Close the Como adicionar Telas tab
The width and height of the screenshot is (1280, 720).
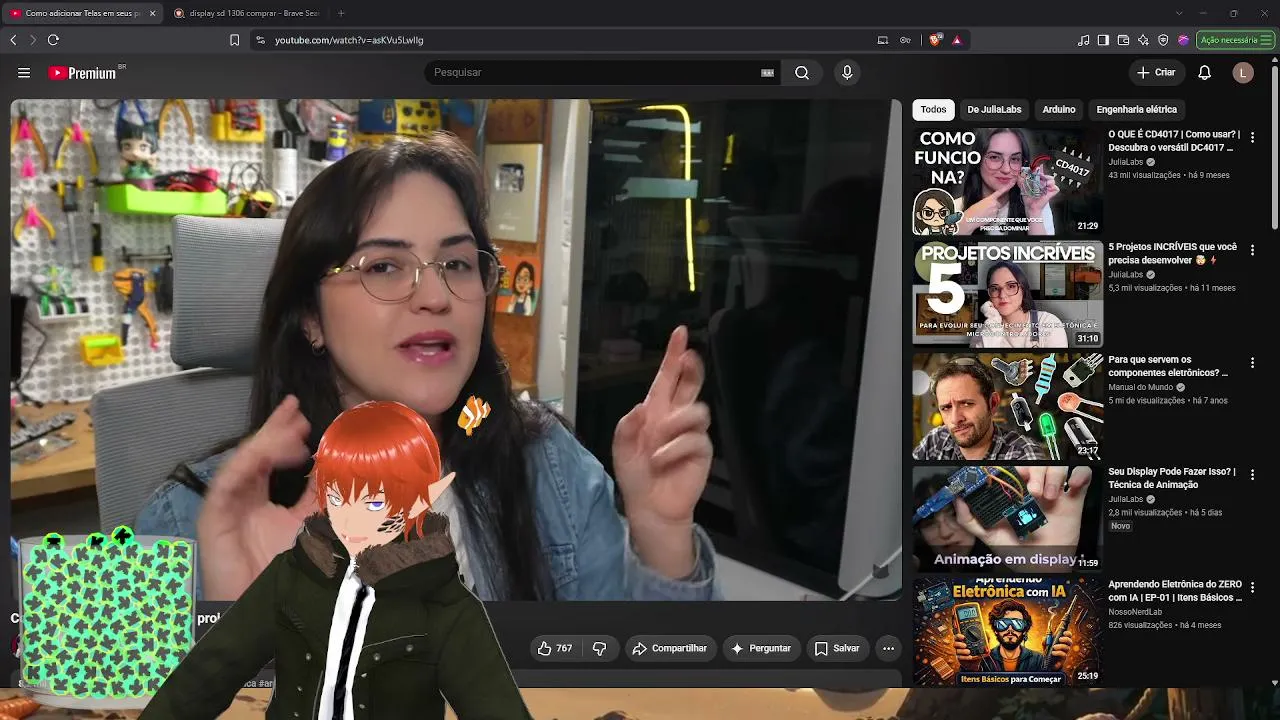click(152, 13)
